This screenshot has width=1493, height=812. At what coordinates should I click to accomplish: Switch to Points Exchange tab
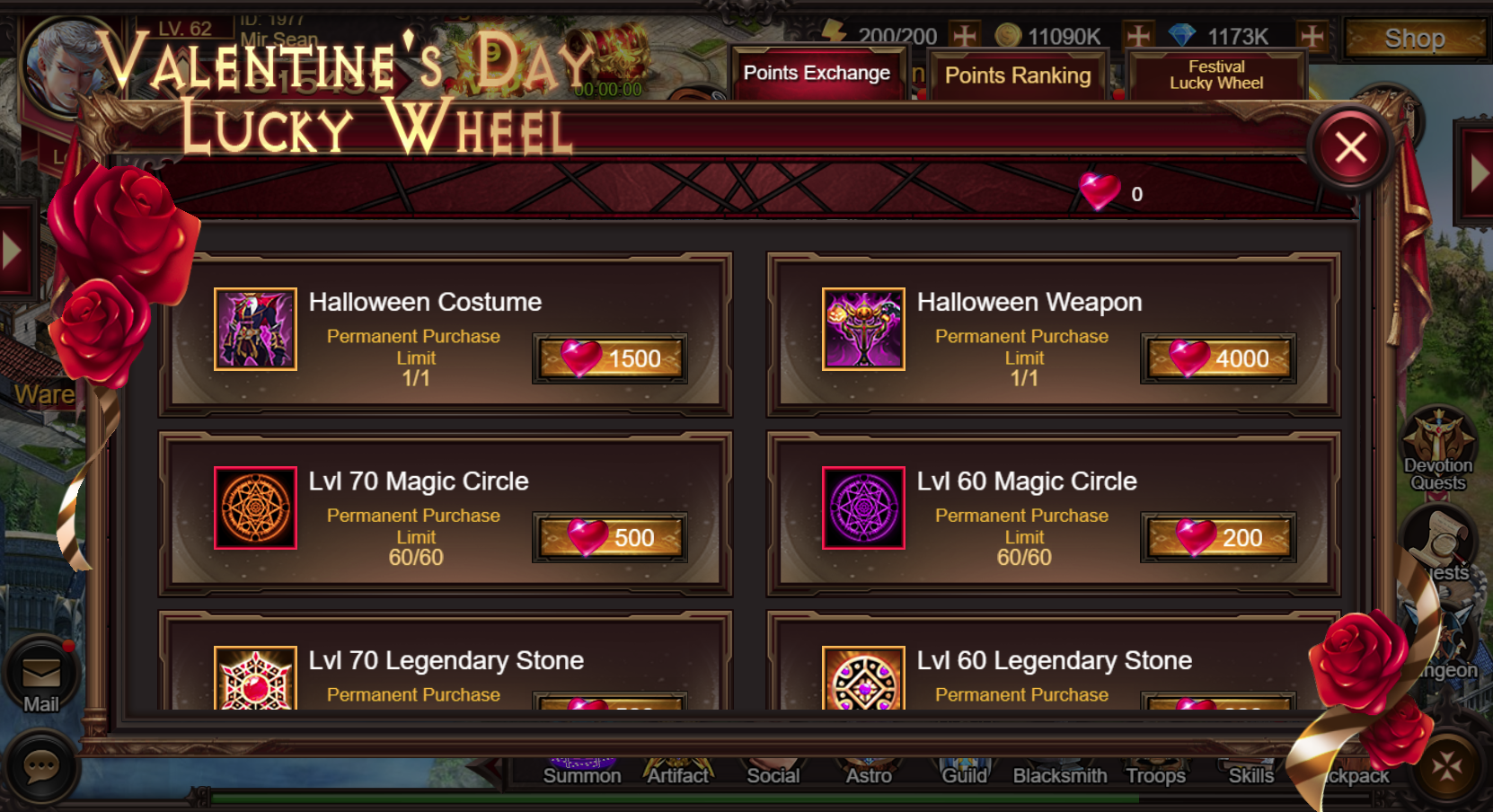(x=817, y=73)
